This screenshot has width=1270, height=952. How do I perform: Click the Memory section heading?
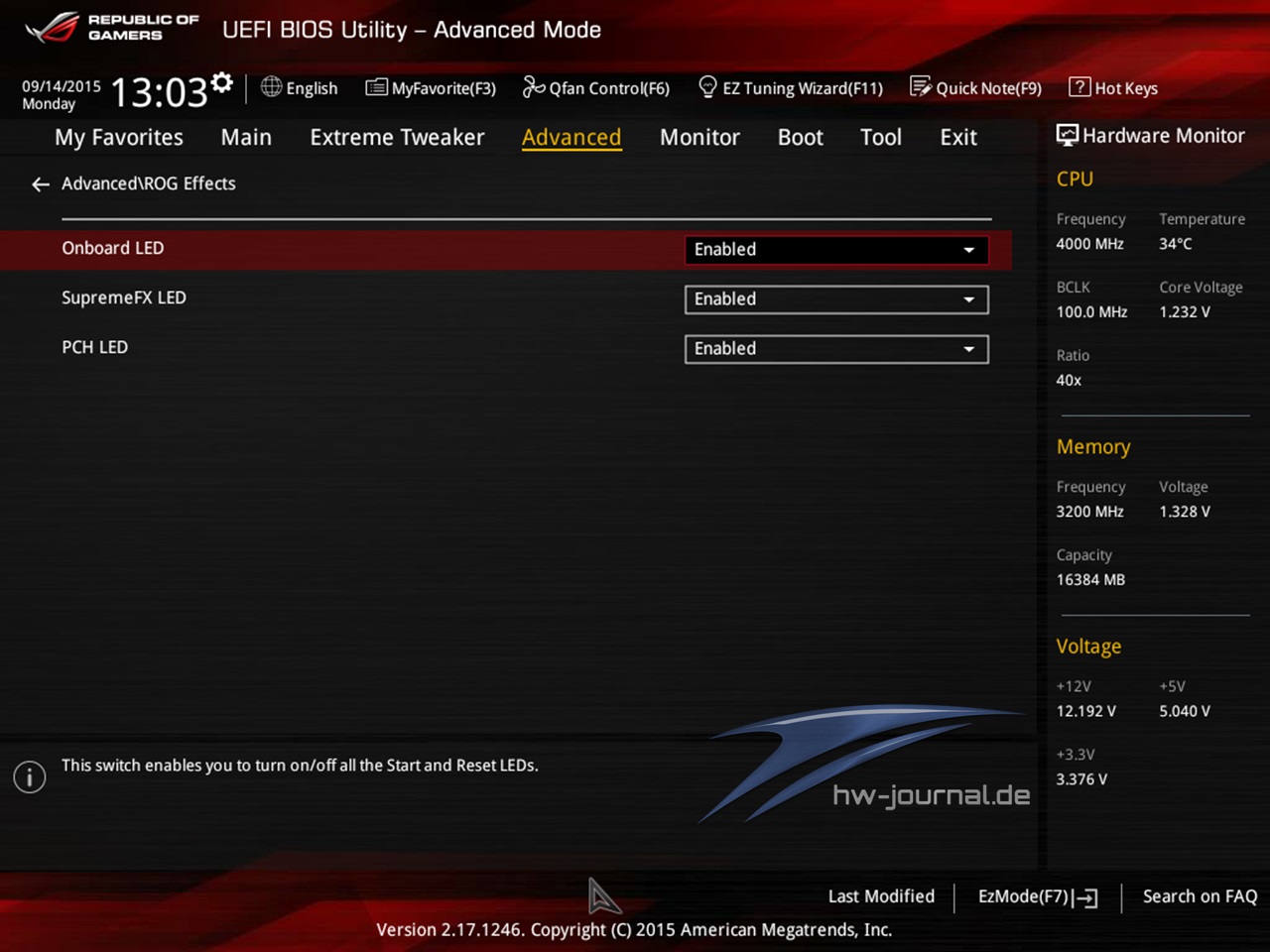pos(1093,447)
